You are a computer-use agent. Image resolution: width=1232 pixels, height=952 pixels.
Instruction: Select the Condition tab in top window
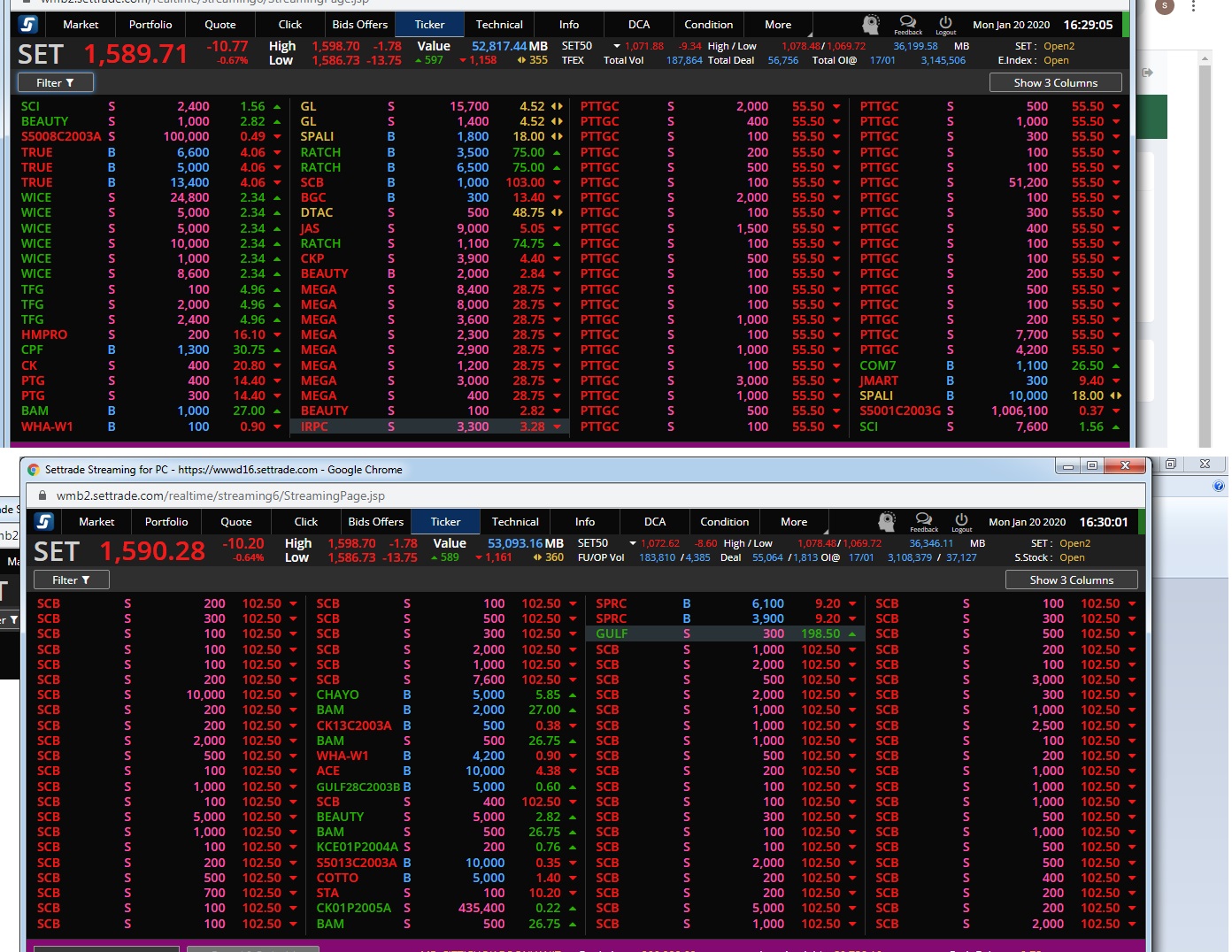point(709,25)
